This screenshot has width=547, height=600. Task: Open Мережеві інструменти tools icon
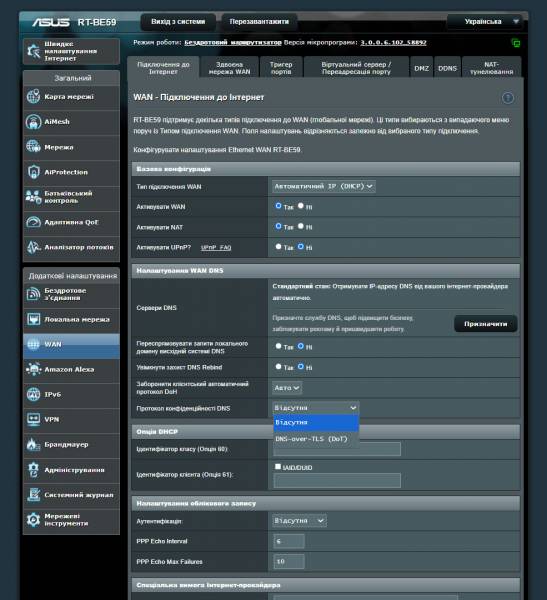coord(33,520)
